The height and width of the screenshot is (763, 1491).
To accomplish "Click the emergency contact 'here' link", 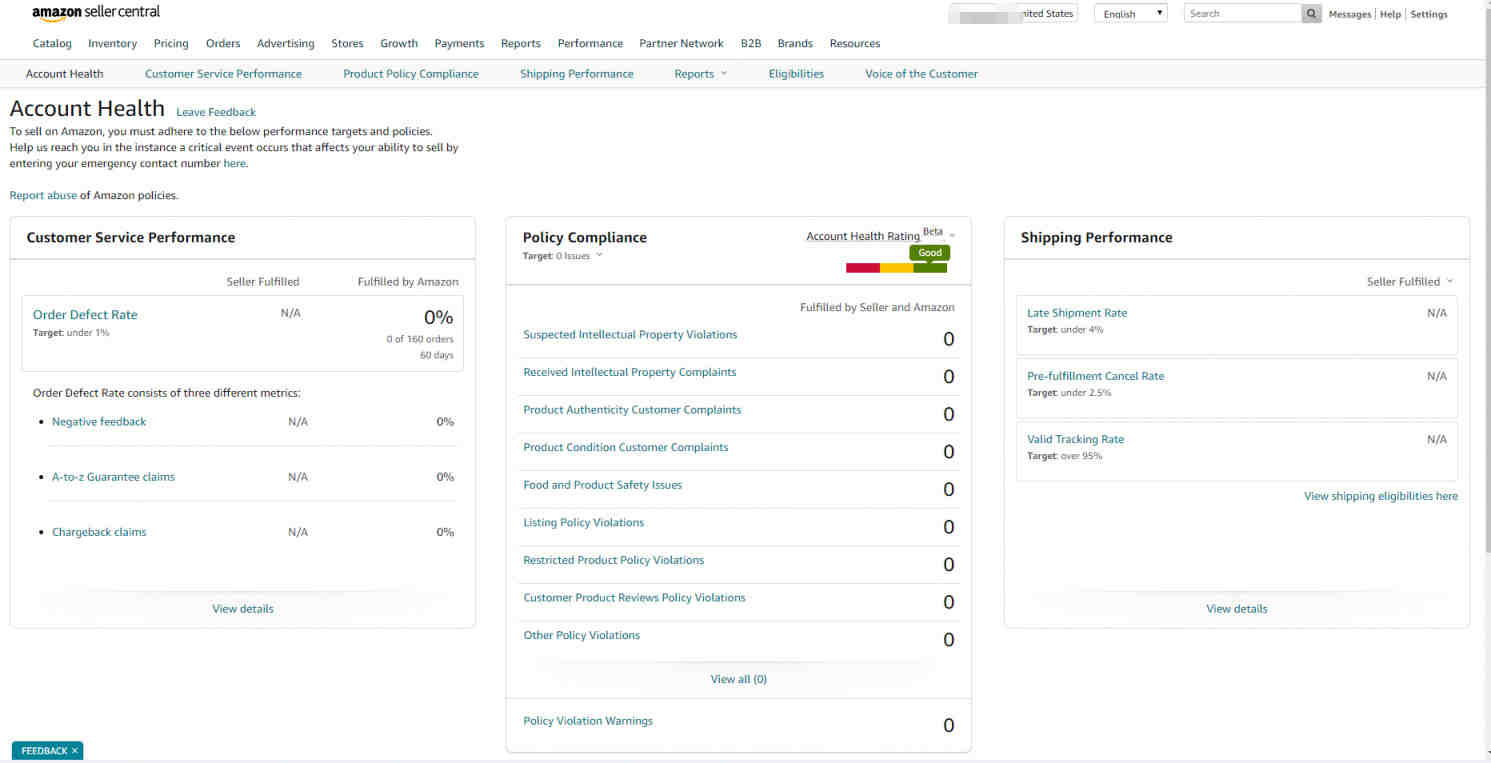I will tap(234, 163).
